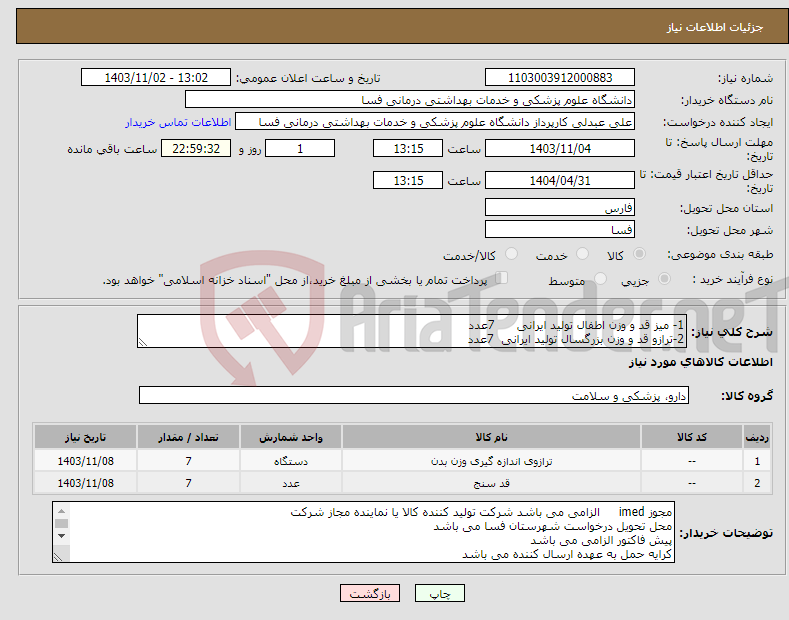
Task: Click the نام کالا column header
Action: tap(491, 437)
